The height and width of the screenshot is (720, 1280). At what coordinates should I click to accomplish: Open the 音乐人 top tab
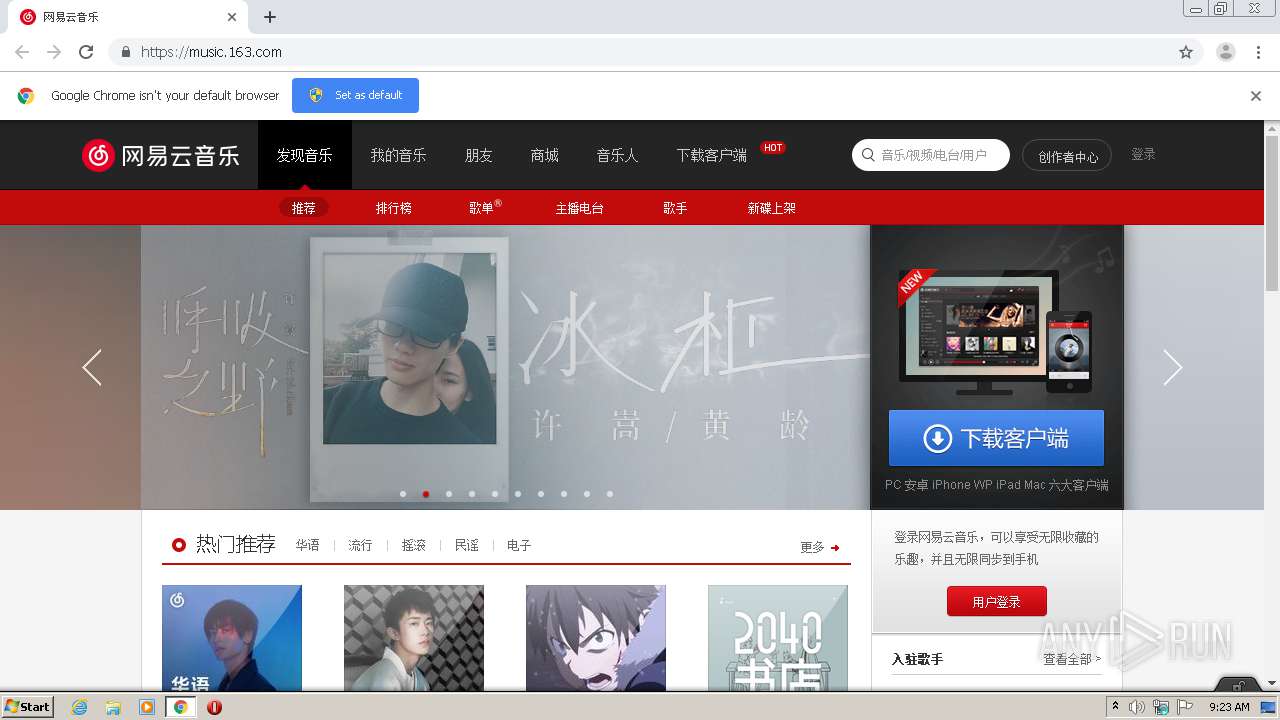[617, 155]
